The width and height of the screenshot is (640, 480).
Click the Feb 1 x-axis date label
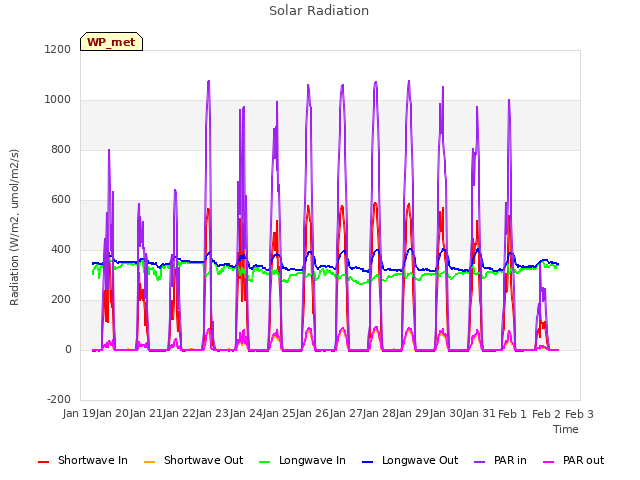pyautogui.click(x=513, y=414)
